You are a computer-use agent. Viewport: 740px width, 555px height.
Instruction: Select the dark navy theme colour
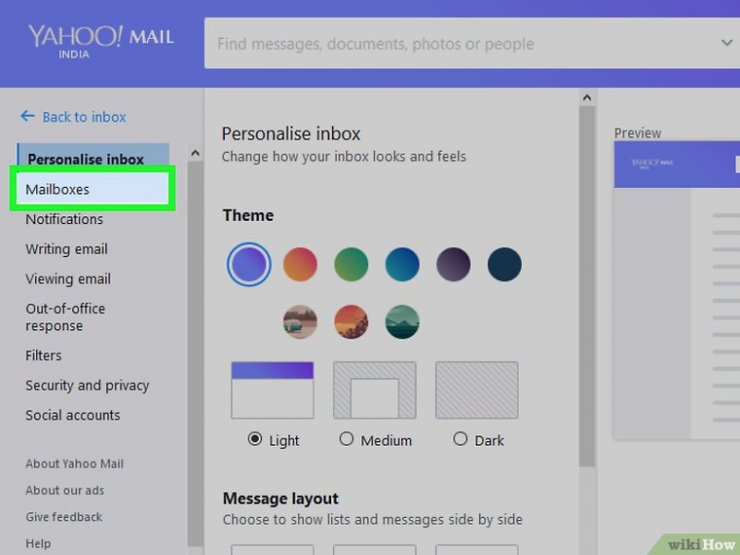(x=505, y=264)
